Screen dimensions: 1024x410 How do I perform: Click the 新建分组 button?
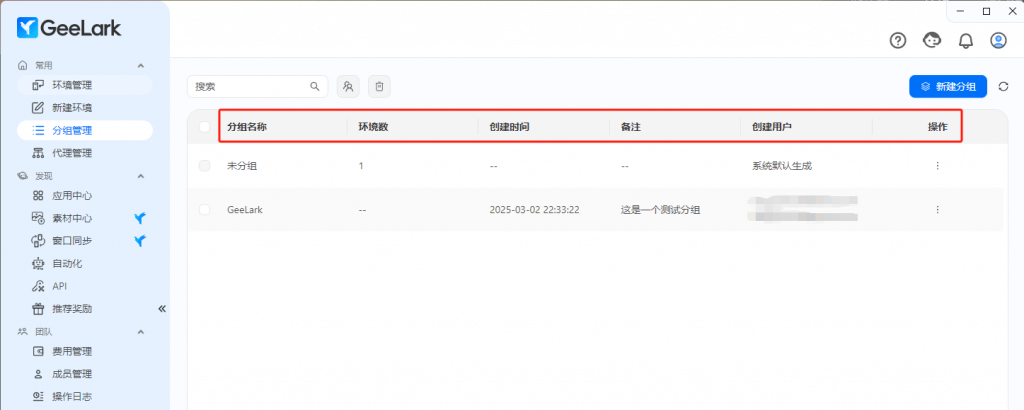point(948,87)
